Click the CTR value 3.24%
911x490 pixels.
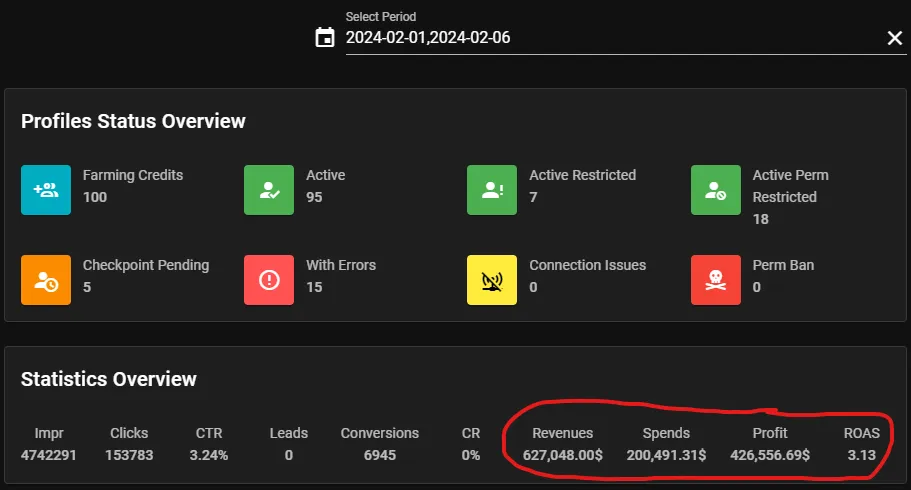(x=209, y=456)
